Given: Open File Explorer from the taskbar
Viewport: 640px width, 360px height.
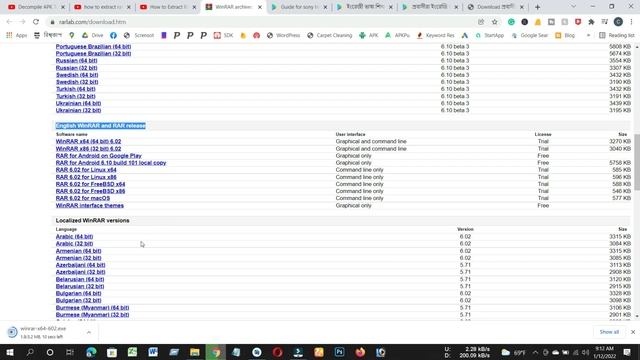Looking at the screenshot, I should (195, 352).
